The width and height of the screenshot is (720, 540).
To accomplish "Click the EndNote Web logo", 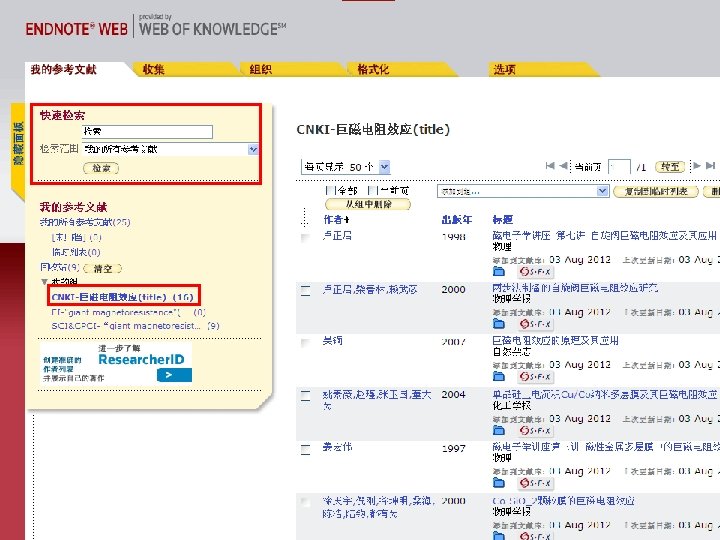I will click(x=77, y=29).
